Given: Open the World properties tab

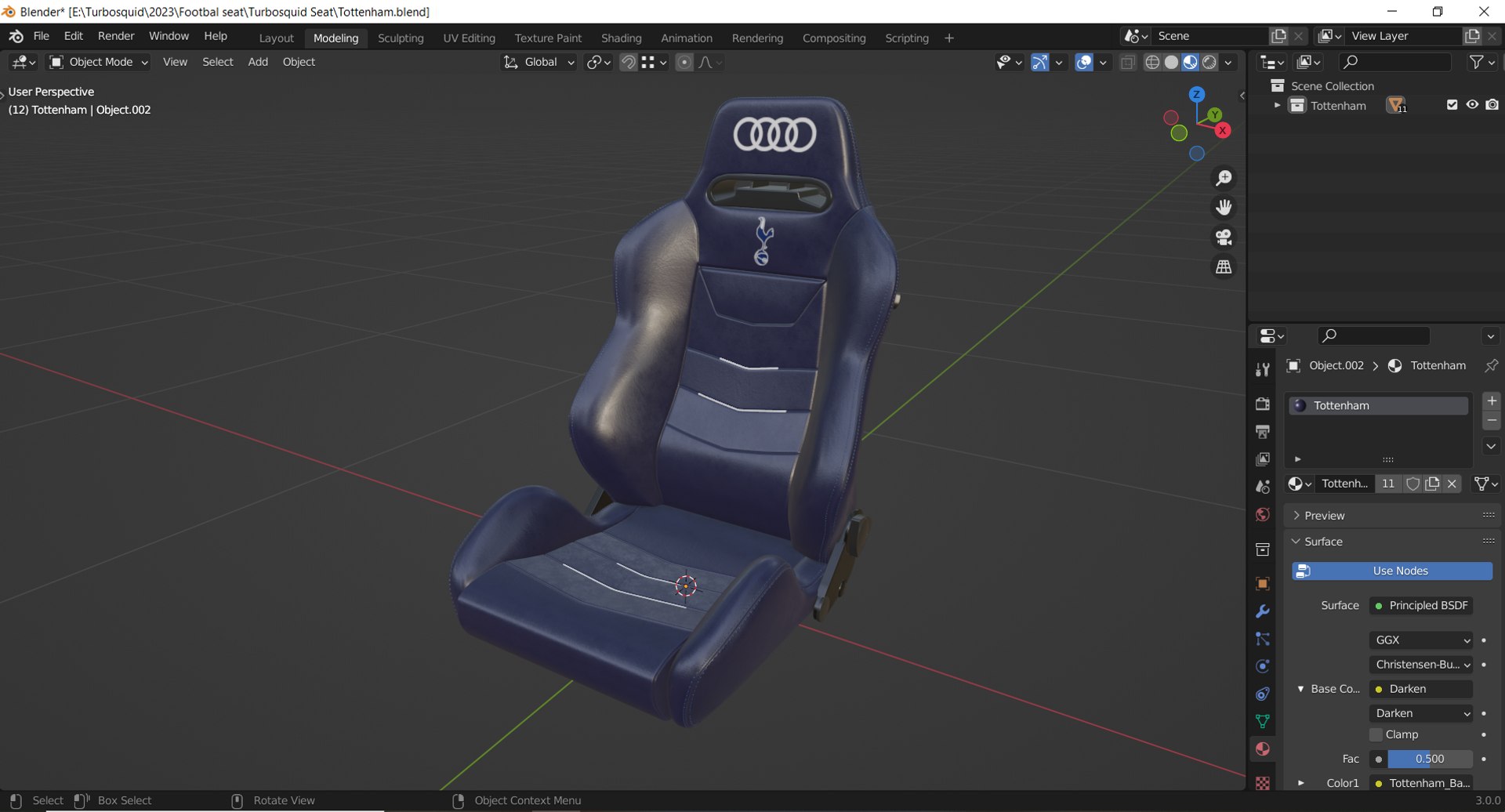Looking at the screenshot, I should coord(1263,515).
